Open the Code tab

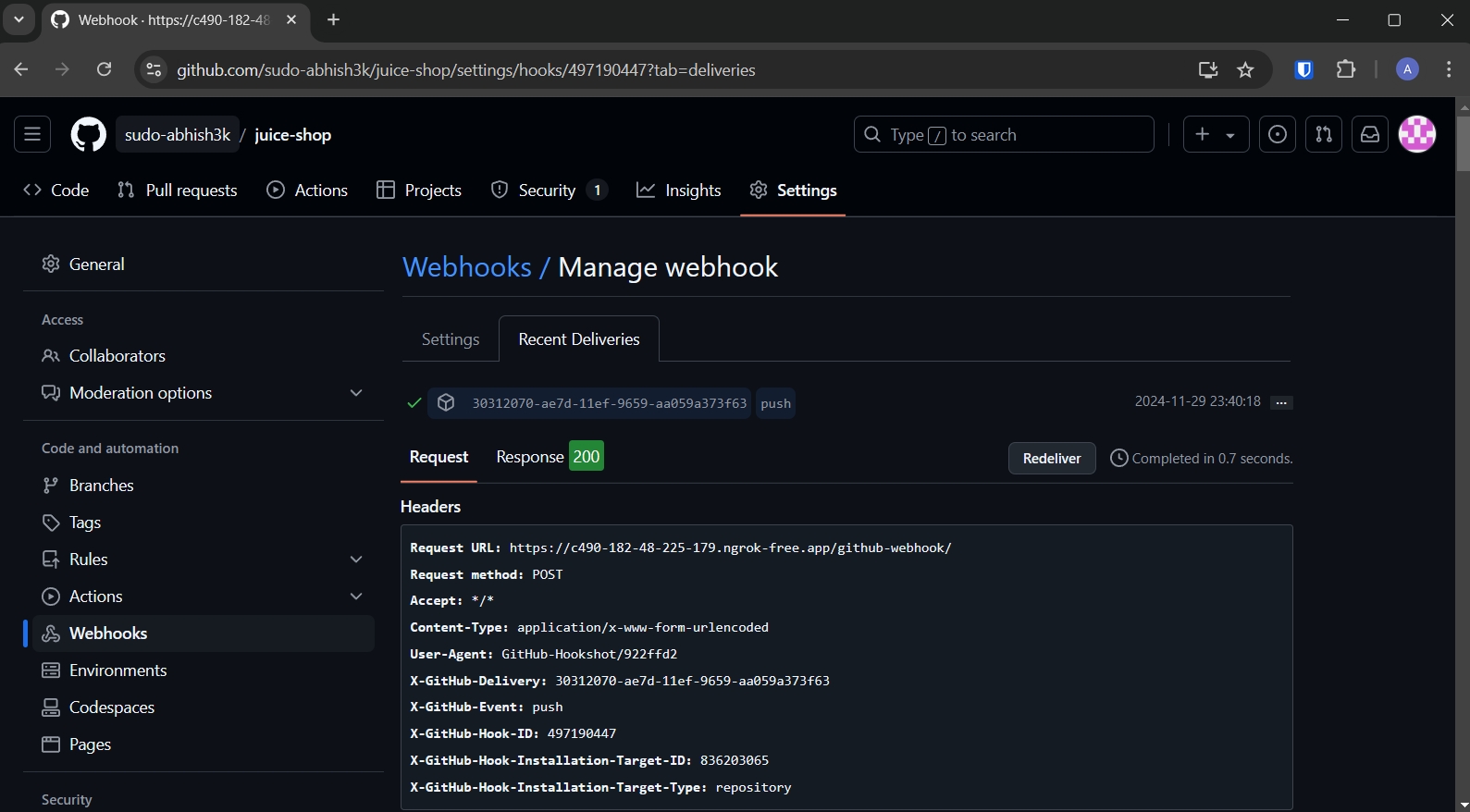tap(56, 191)
